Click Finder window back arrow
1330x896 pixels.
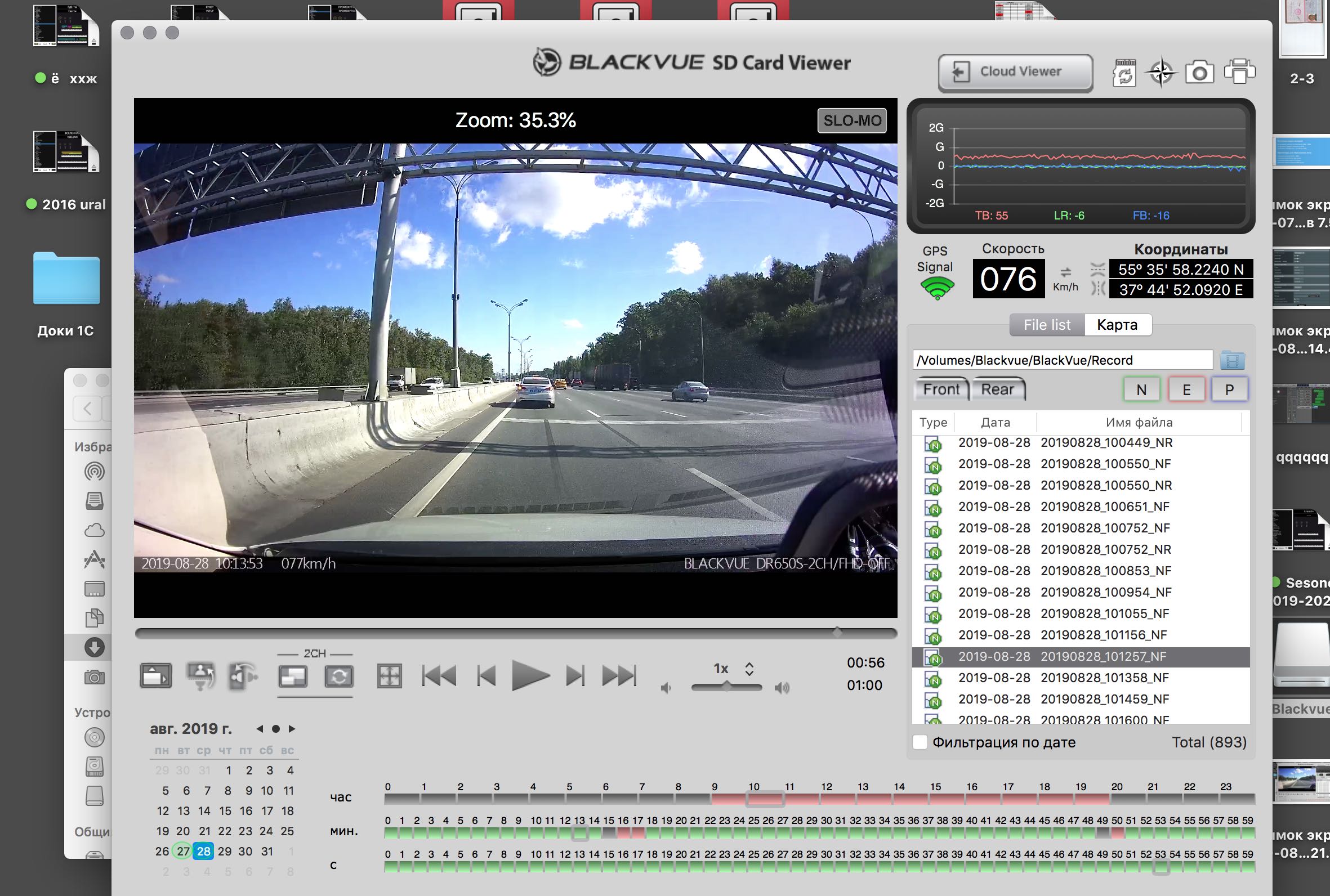[87, 409]
